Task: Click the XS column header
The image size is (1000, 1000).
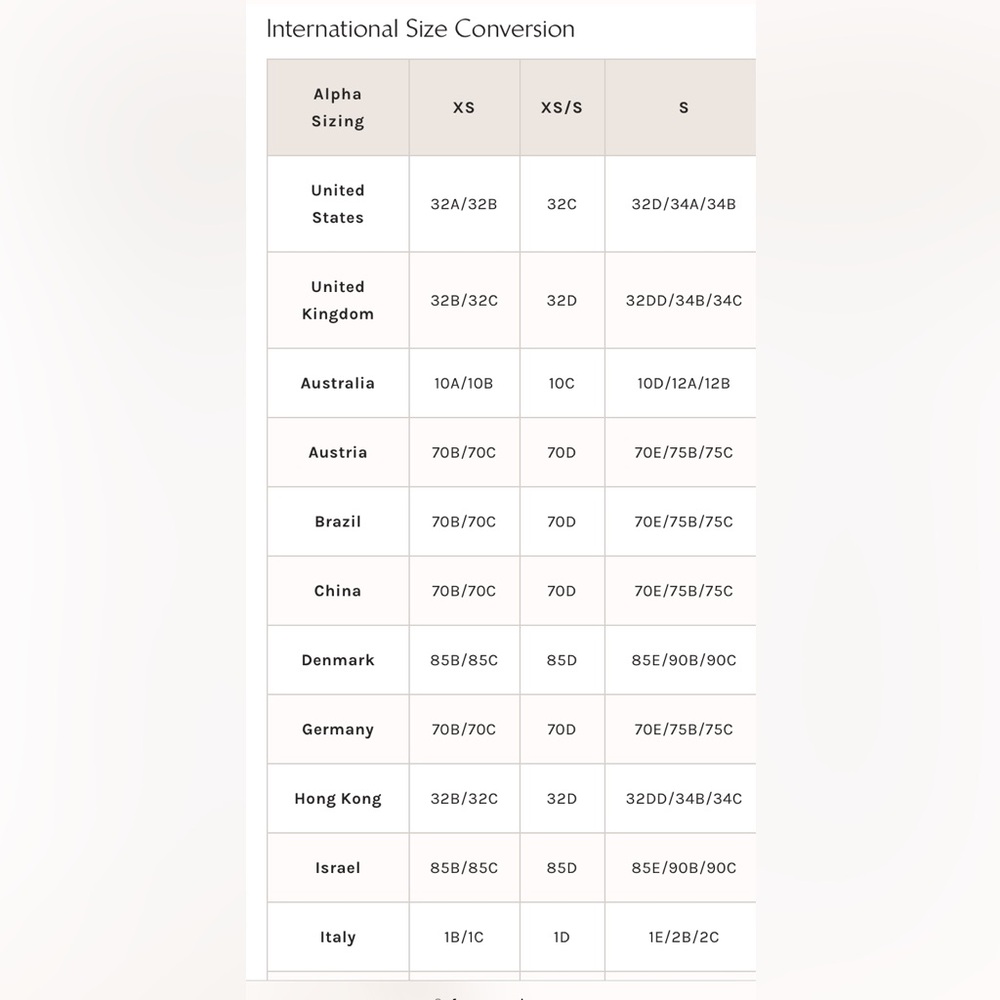Action: pos(464,108)
